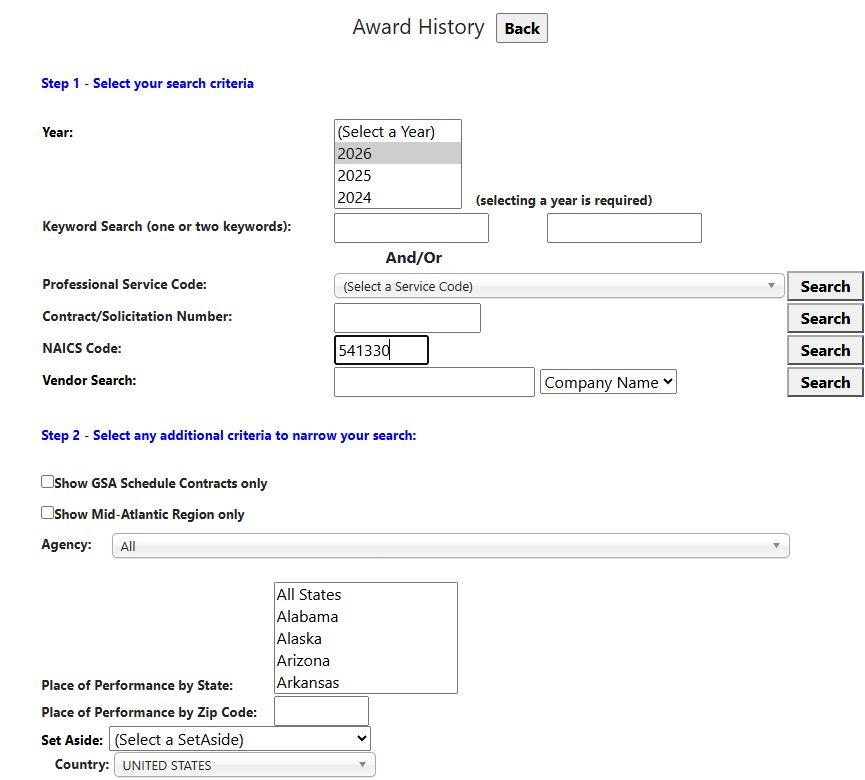Focus the first keyword search field

pyautogui.click(x=411, y=228)
